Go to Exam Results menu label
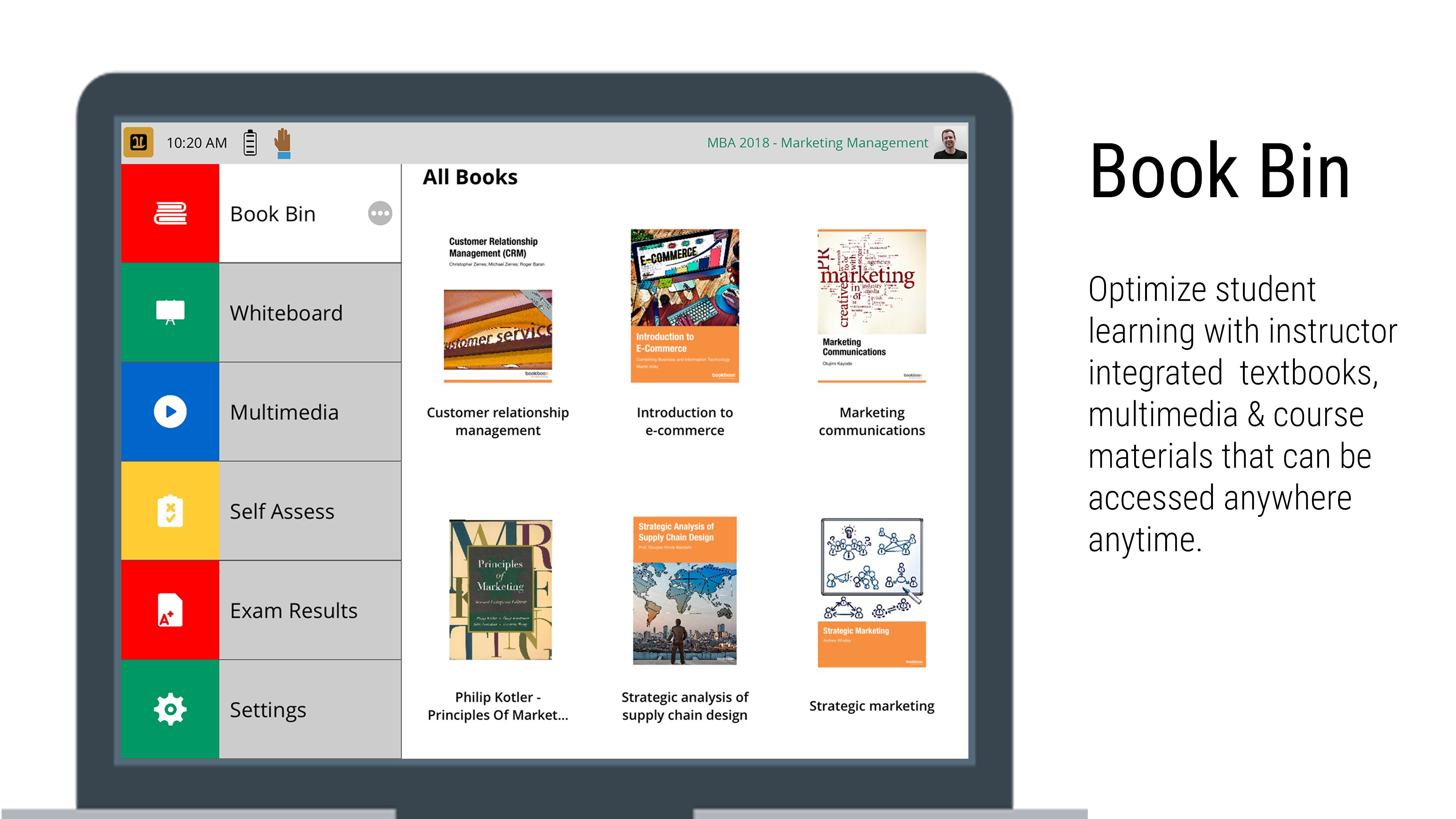Viewport: 1456px width, 819px height. coord(293,611)
